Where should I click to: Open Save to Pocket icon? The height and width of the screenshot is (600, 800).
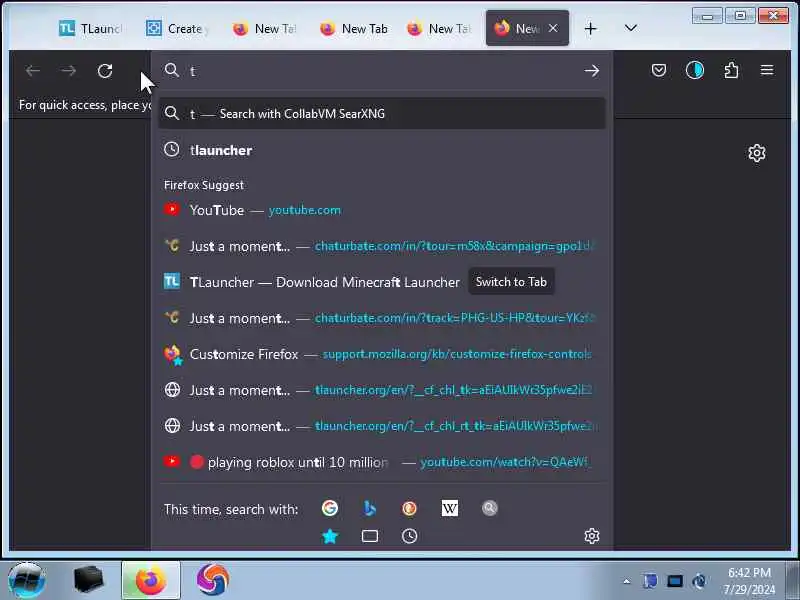tap(659, 70)
